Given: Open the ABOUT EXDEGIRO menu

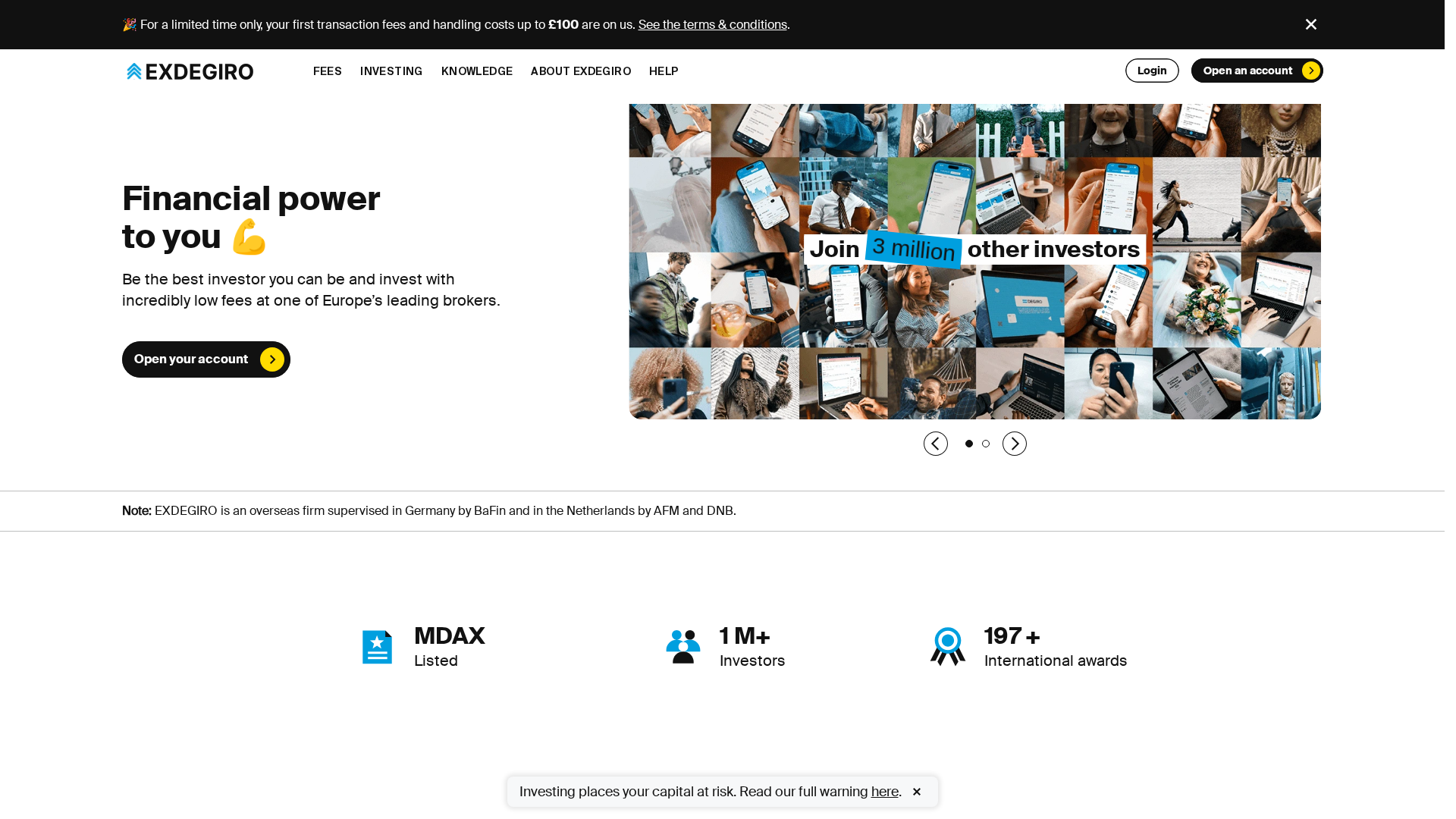Looking at the screenshot, I should [x=581, y=71].
